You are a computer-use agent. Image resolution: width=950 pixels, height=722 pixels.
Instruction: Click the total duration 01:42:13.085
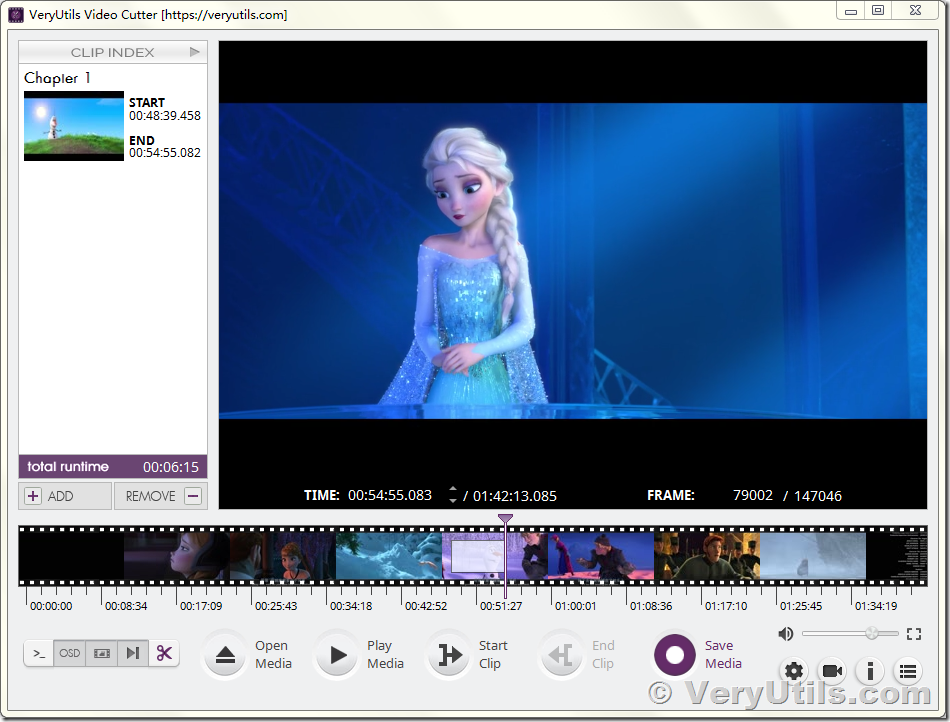tap(514, 496)
